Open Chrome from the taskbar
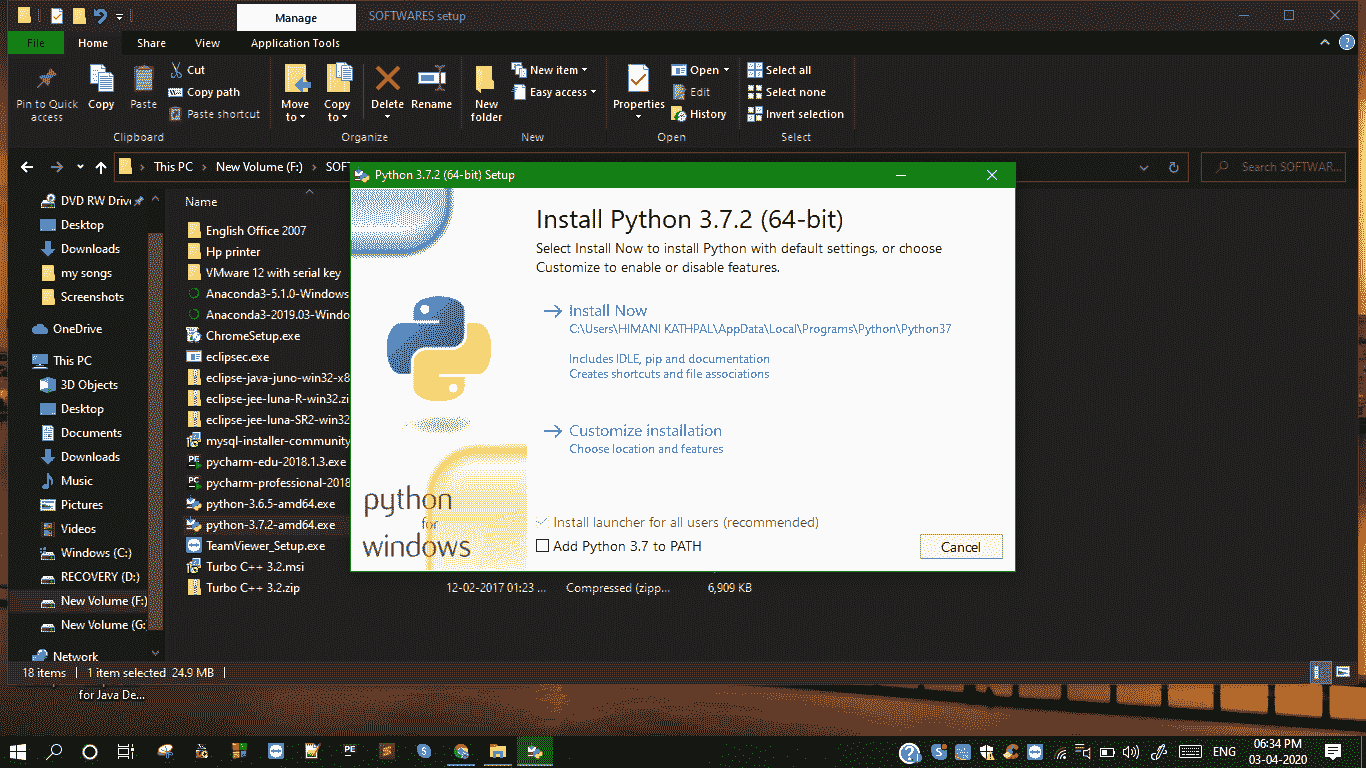The height and width of the screenshot is (768, 1366). (x=461, y=751)
